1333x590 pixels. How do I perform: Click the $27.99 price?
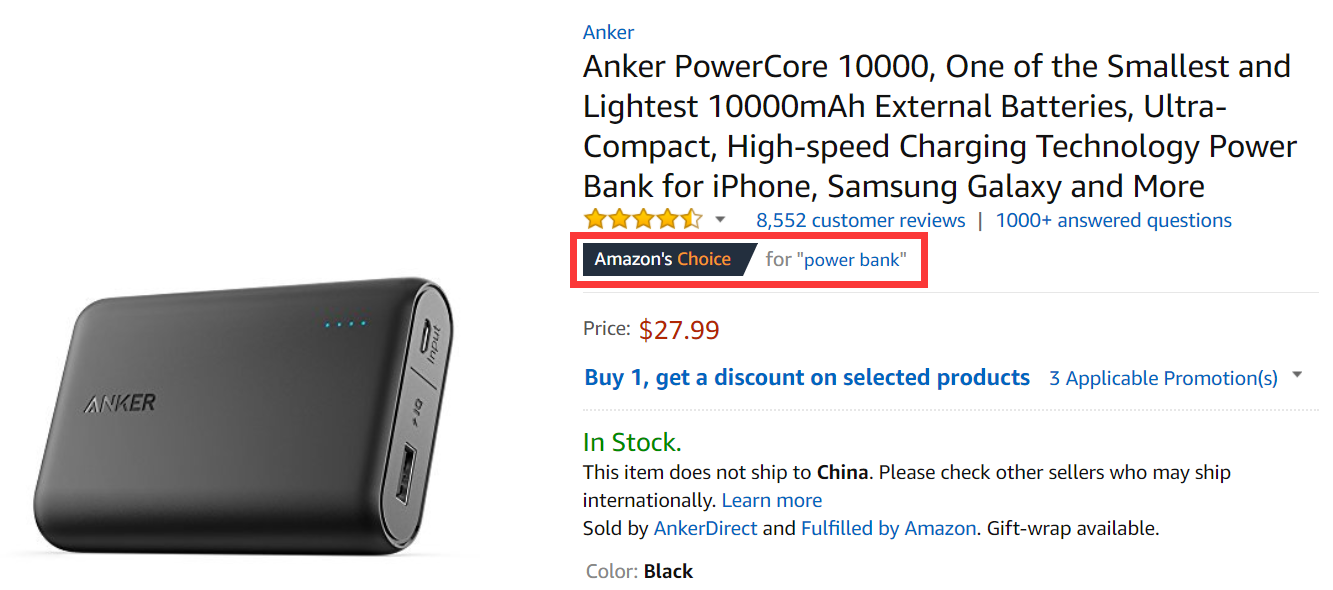679,329
